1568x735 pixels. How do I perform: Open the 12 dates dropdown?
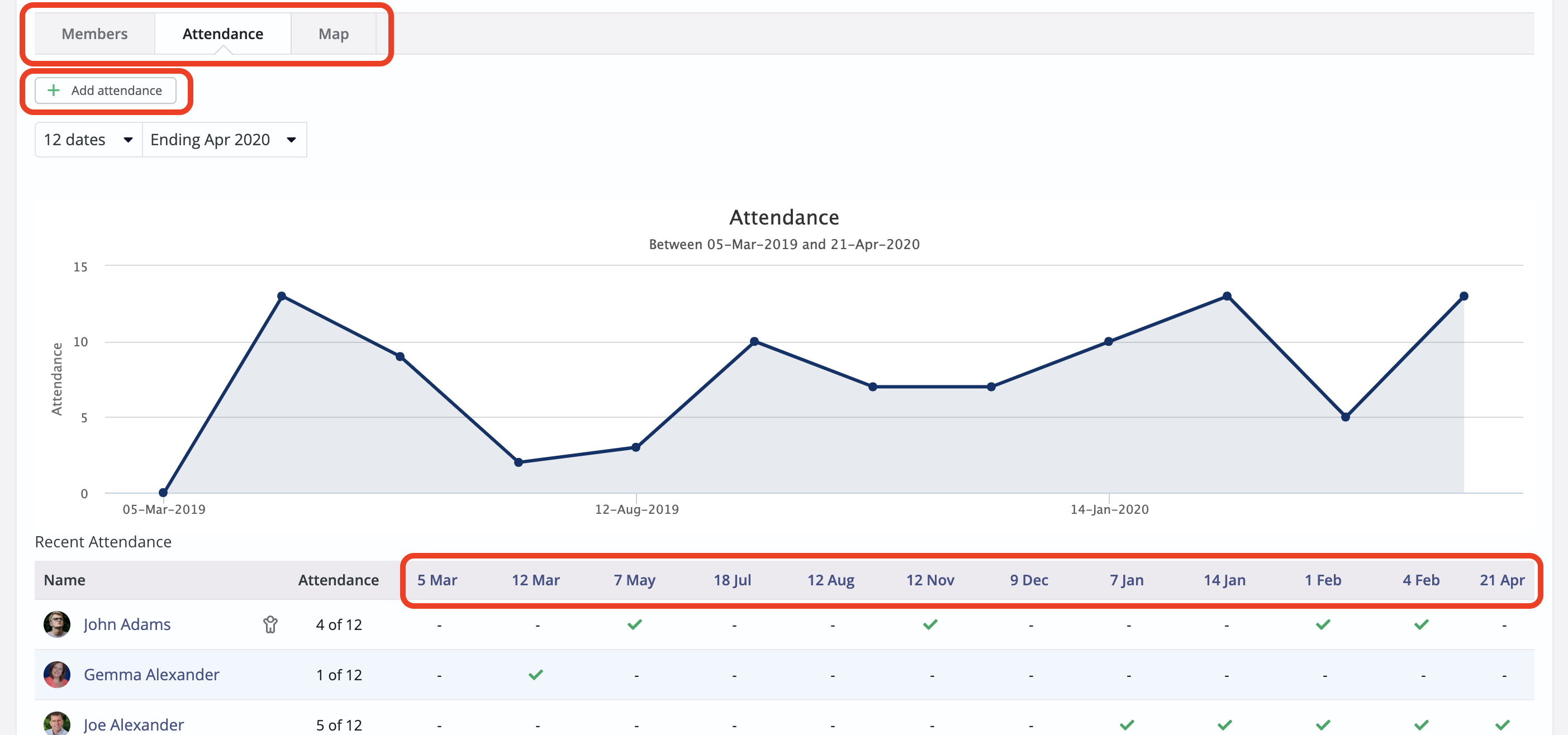pyautogui.click(x=88, y=140)
